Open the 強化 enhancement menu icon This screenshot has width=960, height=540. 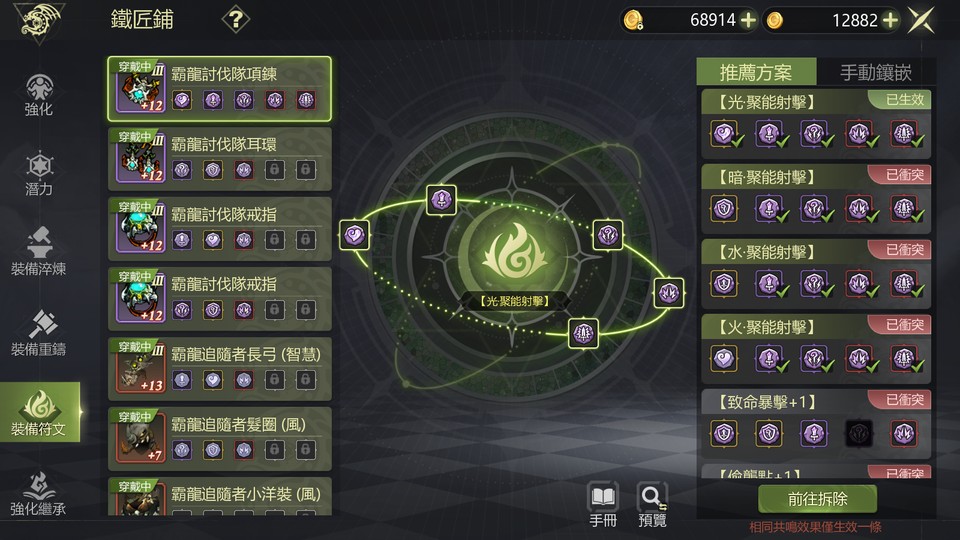point(39,95)
